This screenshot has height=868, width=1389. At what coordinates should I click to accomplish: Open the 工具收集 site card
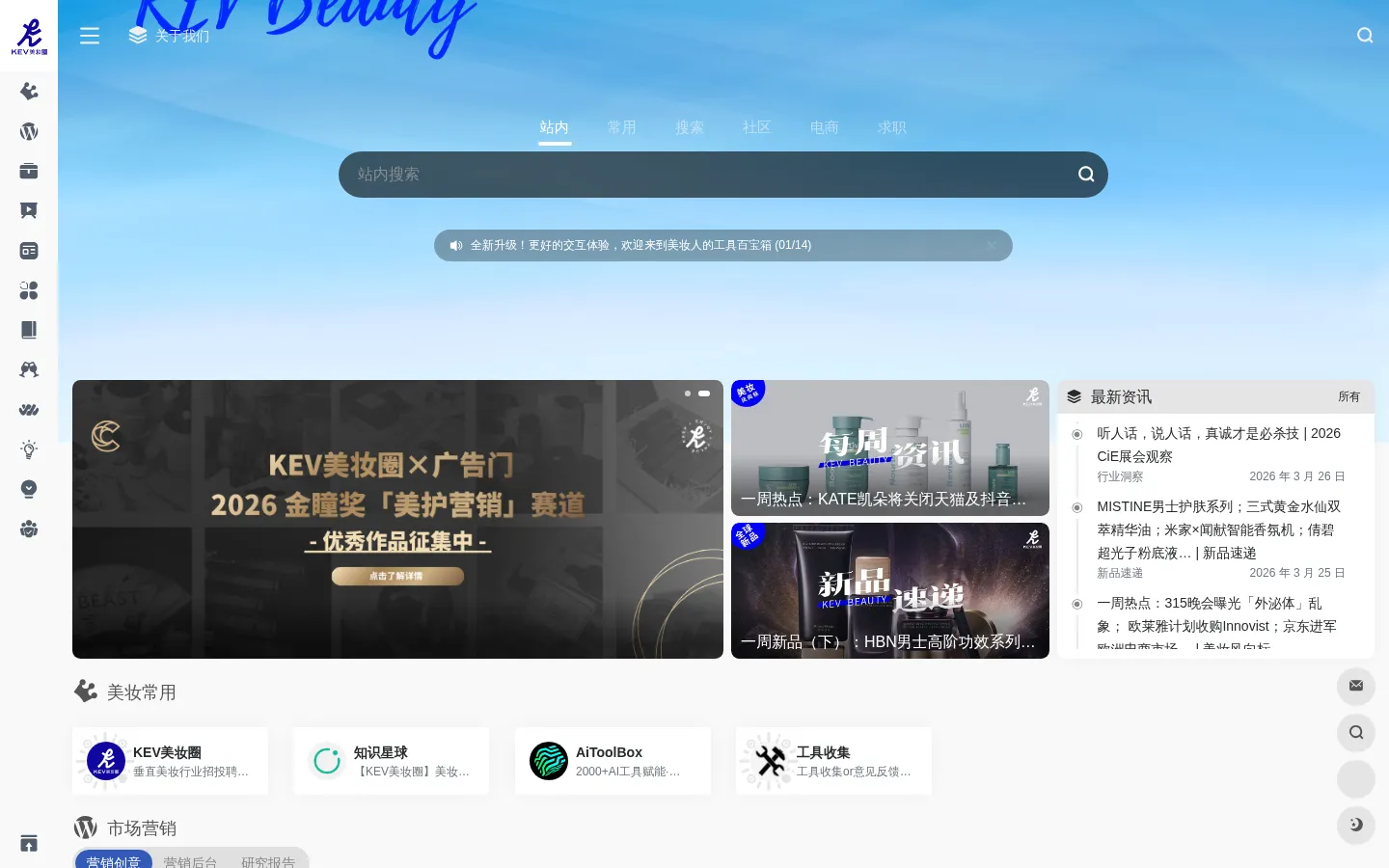point(833,761)
